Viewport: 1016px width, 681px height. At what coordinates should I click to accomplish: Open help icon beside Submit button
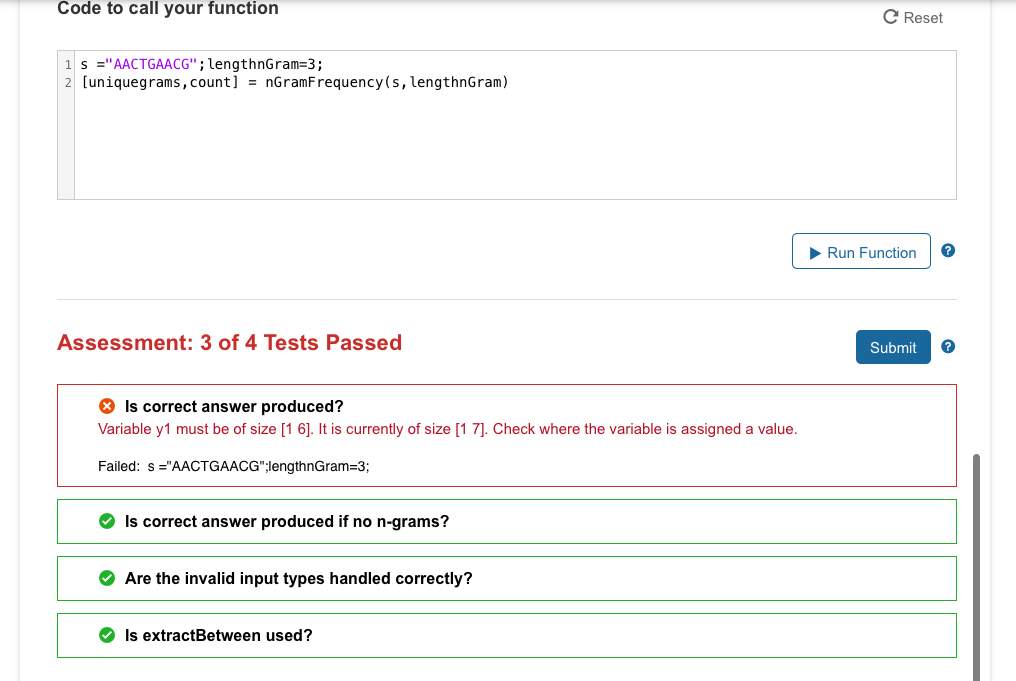(x=948, y=347)
